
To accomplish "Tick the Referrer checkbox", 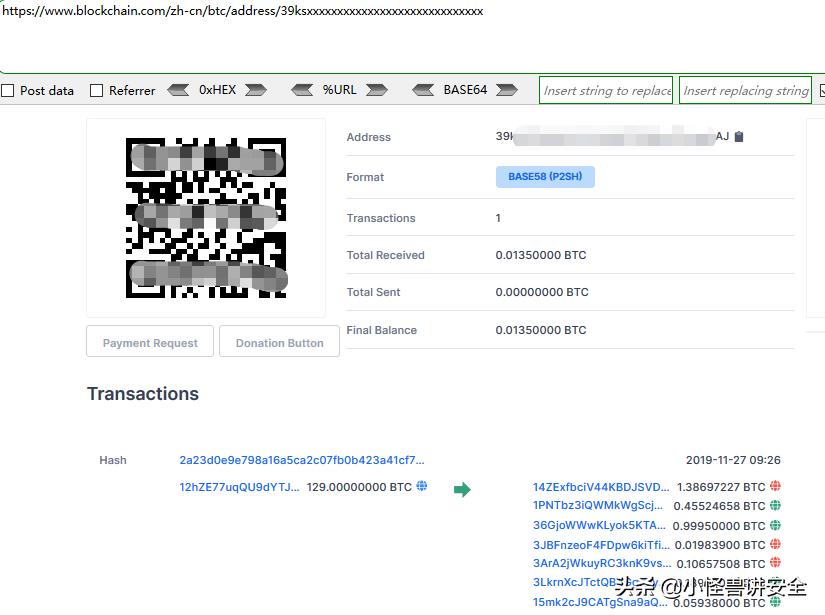I will coord(97,91).
